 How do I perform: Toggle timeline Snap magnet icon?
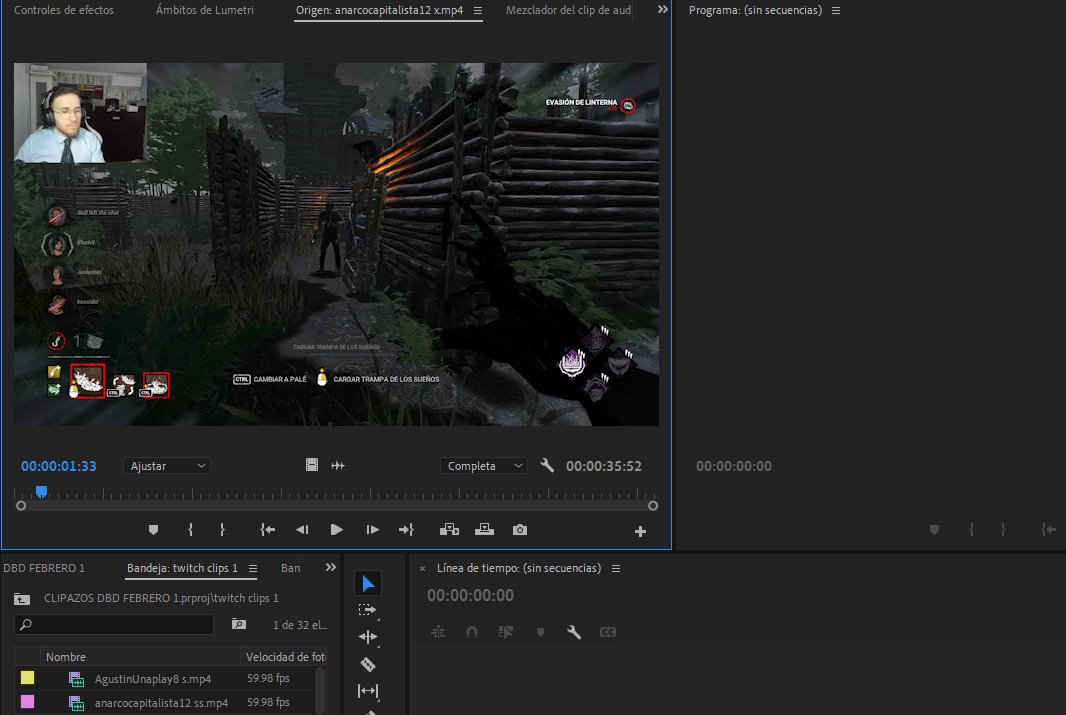coord(472,632)
